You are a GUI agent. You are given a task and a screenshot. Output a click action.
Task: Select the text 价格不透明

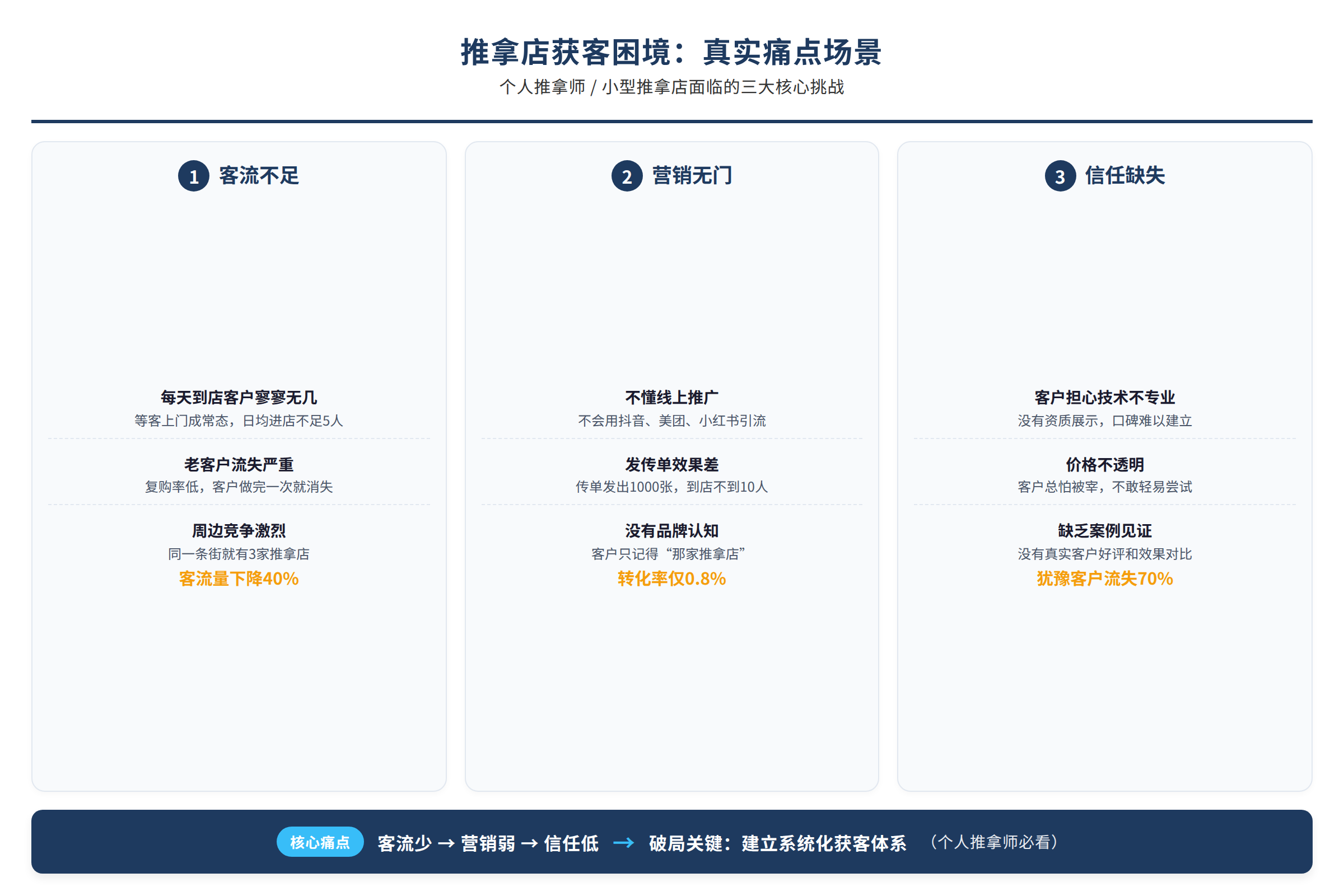[x=1104, y=464]
